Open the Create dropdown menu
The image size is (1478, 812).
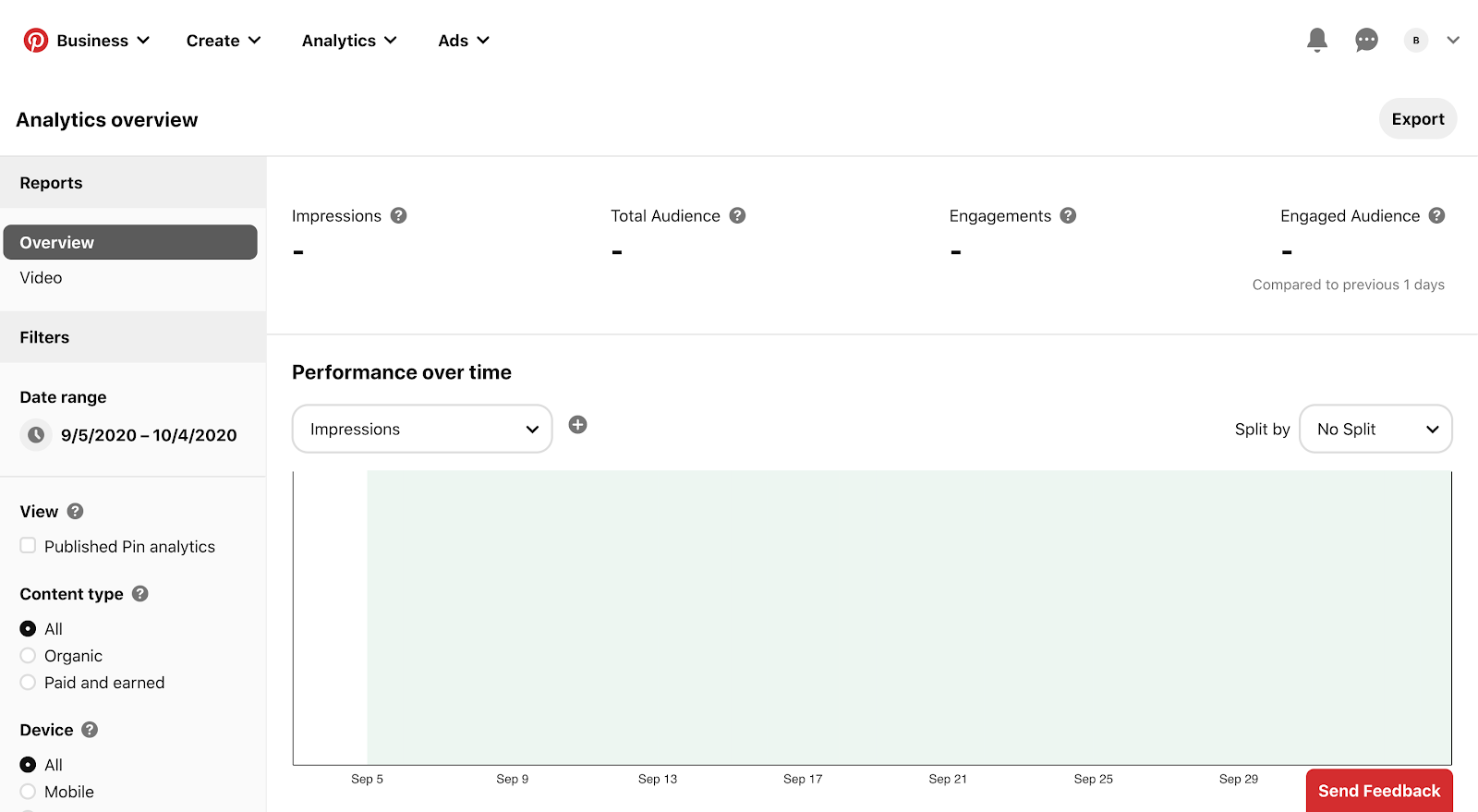pos(224,41)
